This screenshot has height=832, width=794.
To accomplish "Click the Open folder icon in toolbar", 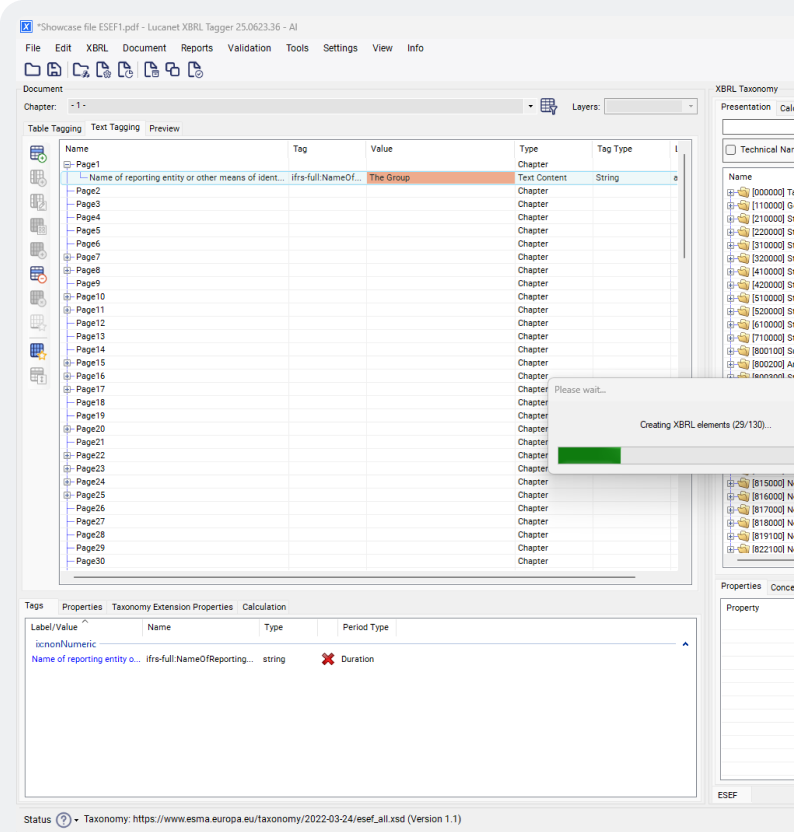I will (32, 69).
